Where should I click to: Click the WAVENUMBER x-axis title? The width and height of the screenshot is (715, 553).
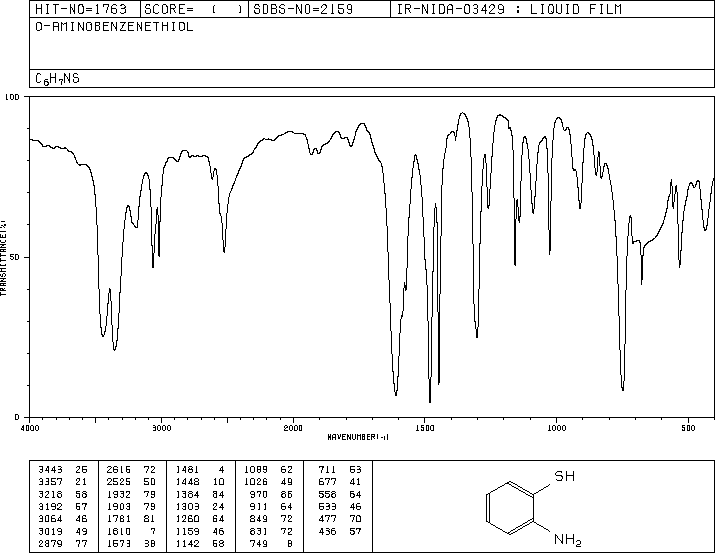click(x=358, y=437)
